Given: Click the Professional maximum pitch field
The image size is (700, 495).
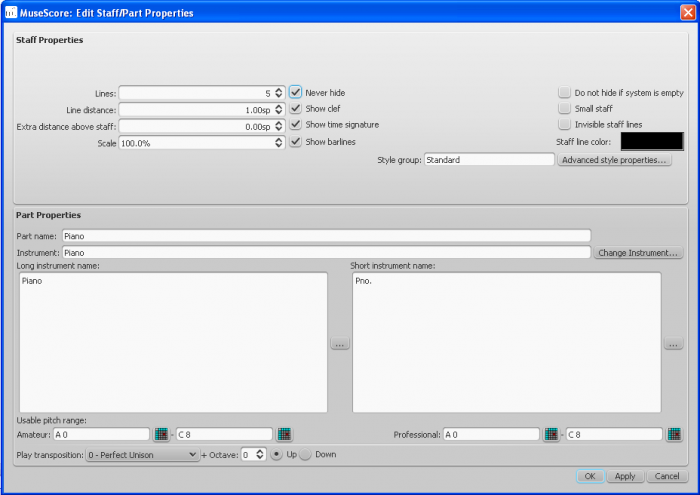Looking at the screenshot, I should pyautogui.click(x=614, y=434).
